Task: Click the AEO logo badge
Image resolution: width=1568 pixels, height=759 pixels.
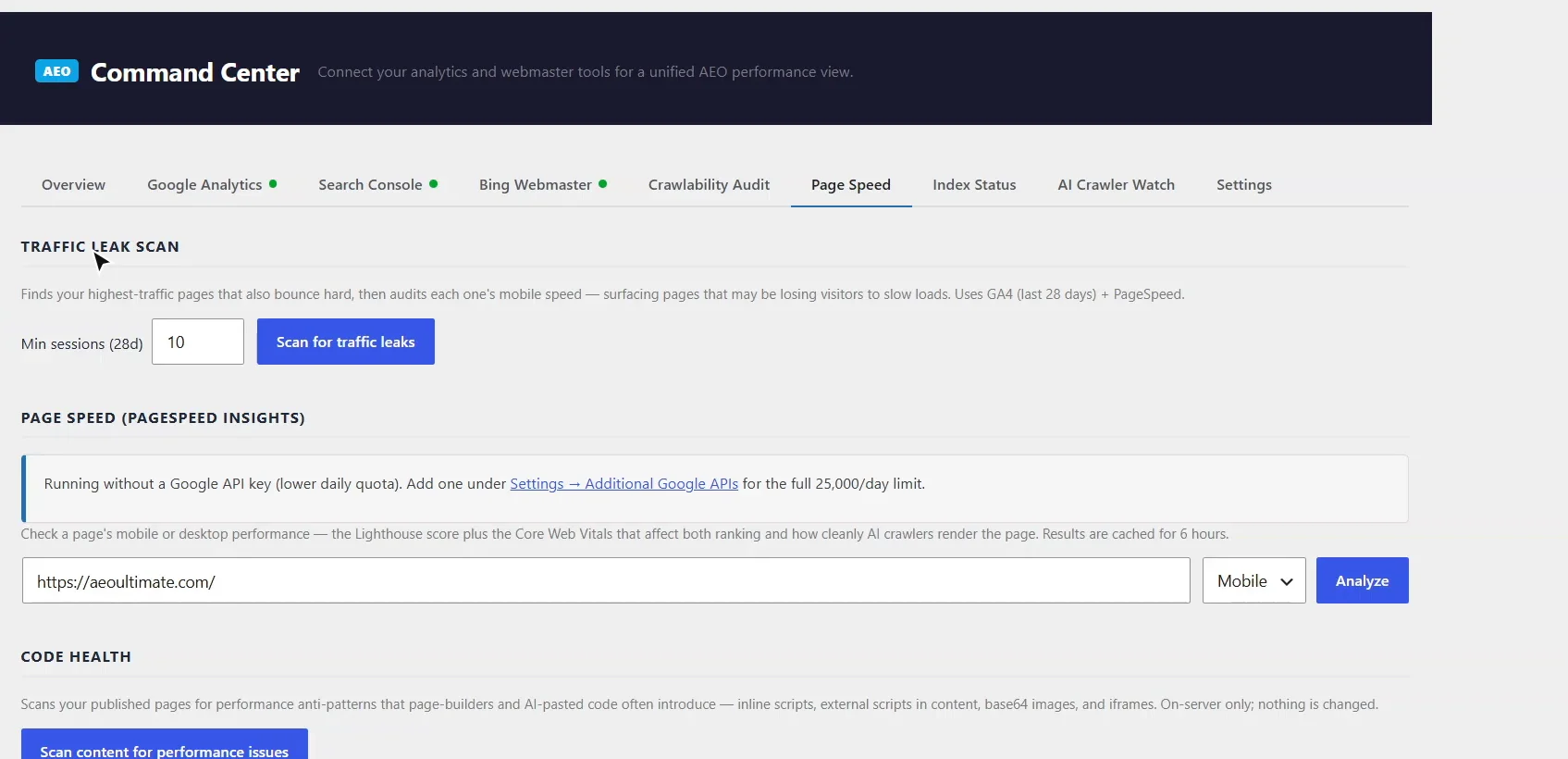Action: 56,71
